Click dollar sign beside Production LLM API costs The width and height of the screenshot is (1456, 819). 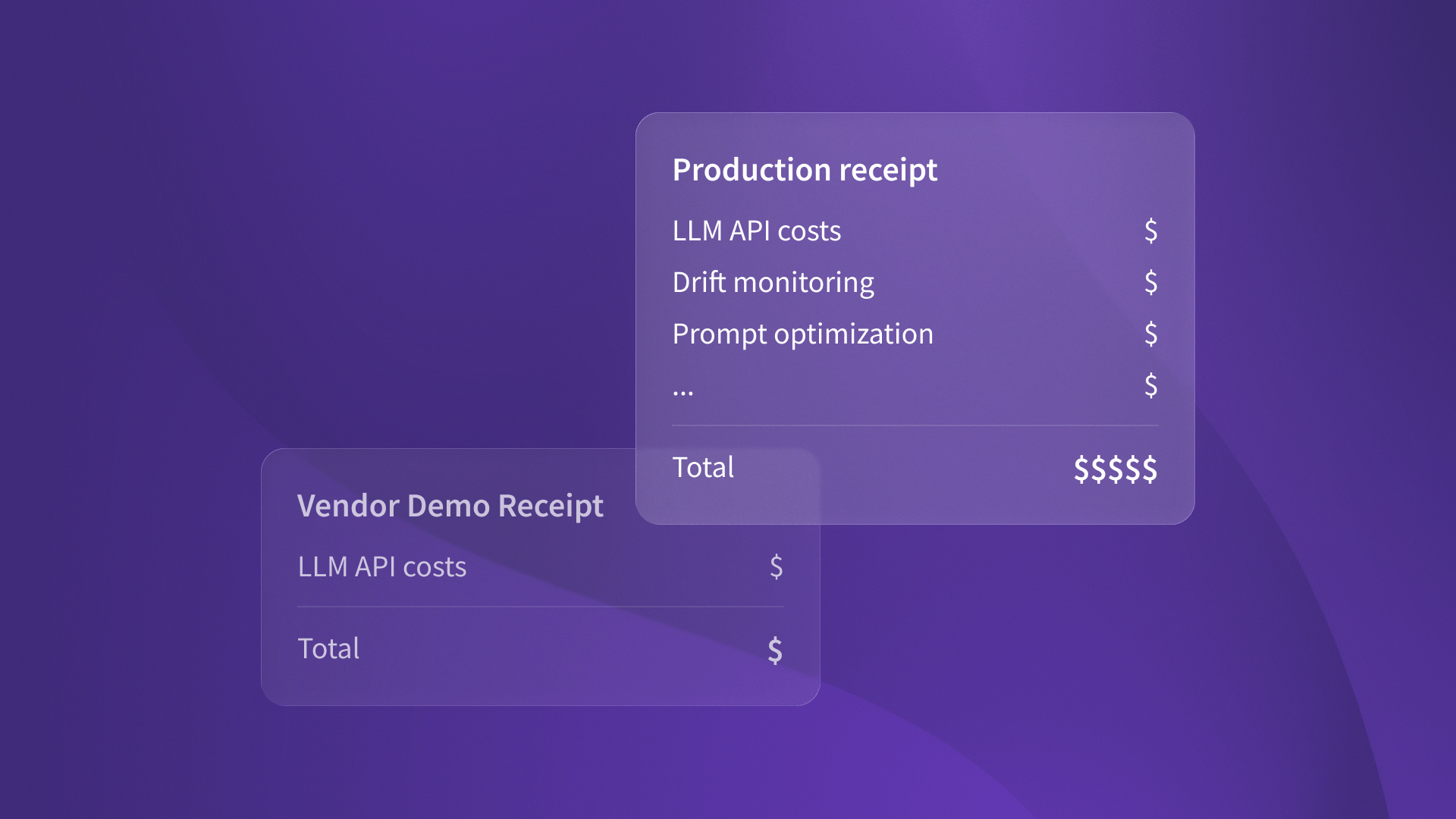pos(1150,231)
